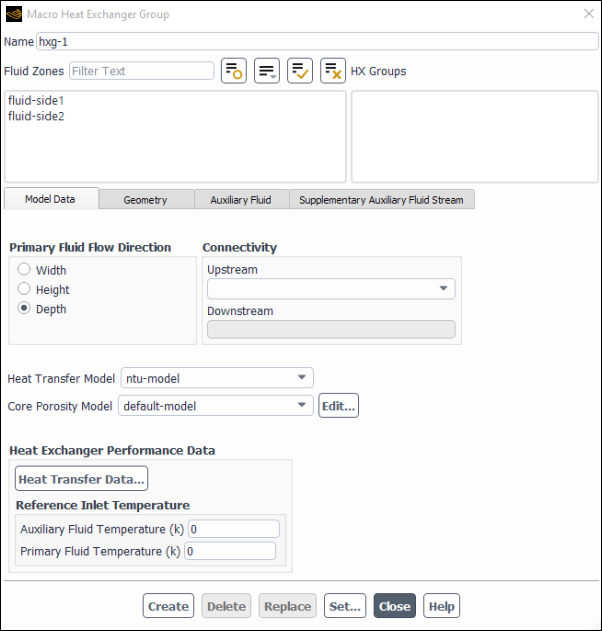Click the deselect all zones icon
Viewport: 602px width, 631px height.
tap(333, 71)
